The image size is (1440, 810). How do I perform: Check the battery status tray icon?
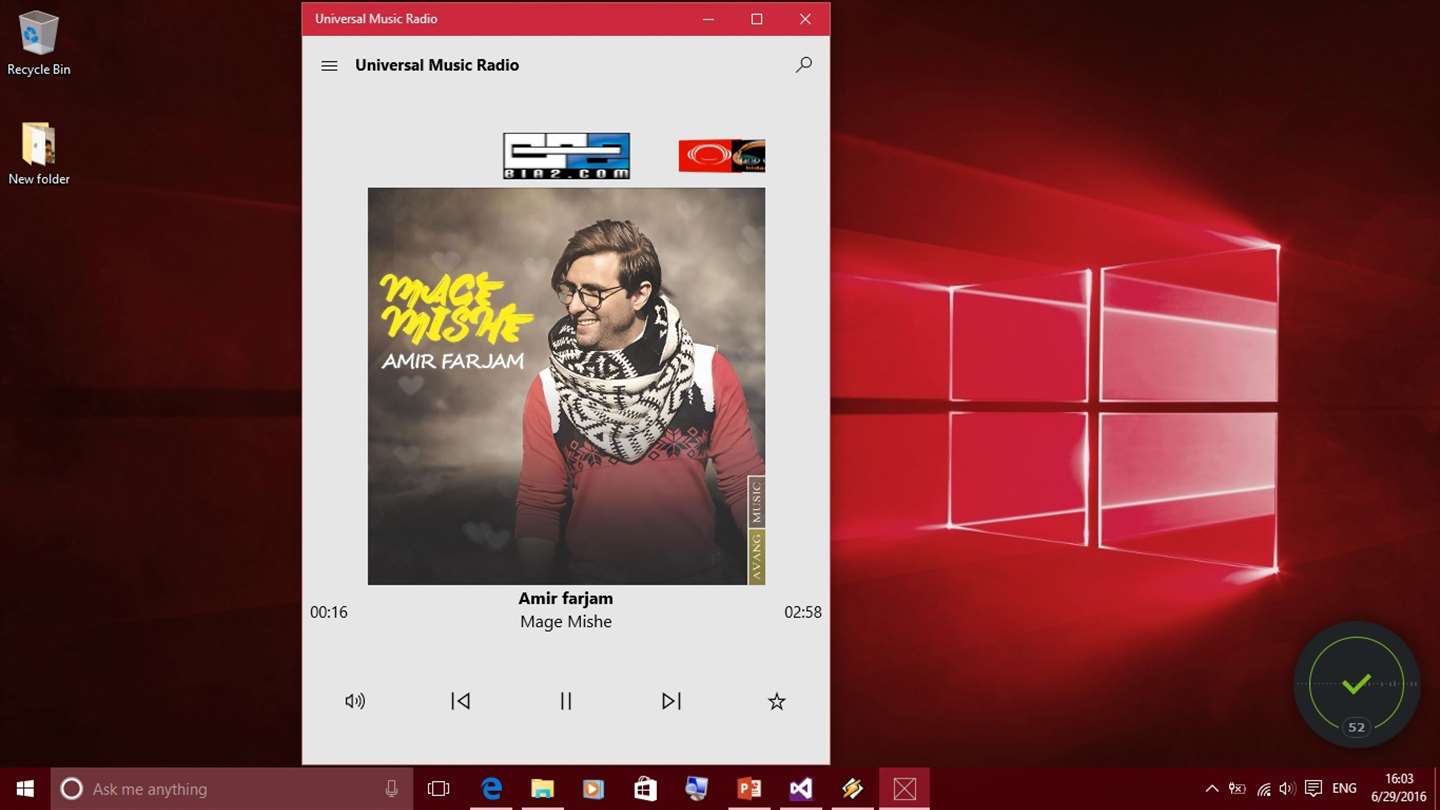tap(1238, 789)
